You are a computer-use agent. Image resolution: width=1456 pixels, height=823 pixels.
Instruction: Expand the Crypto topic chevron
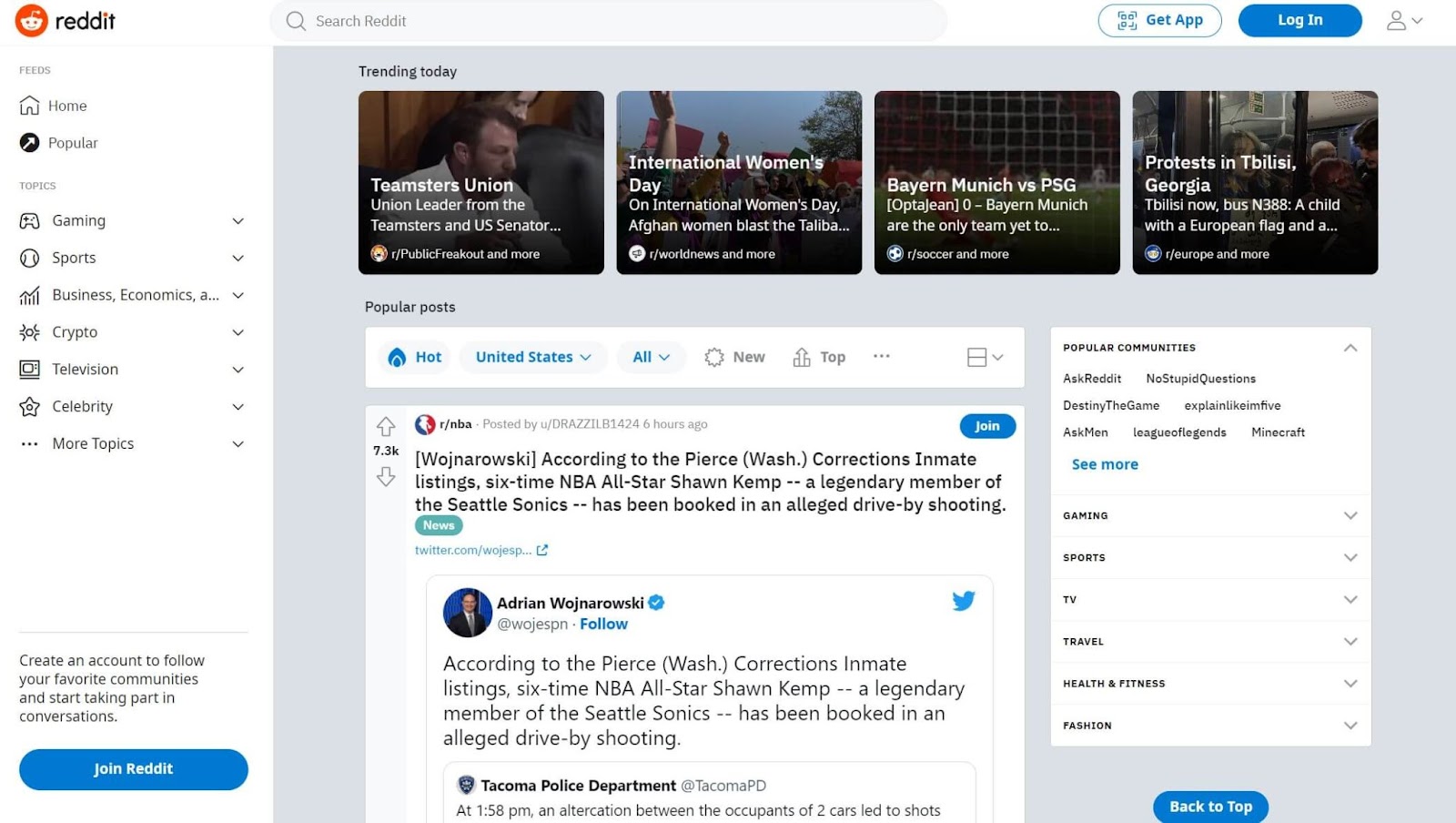point(238,332)
